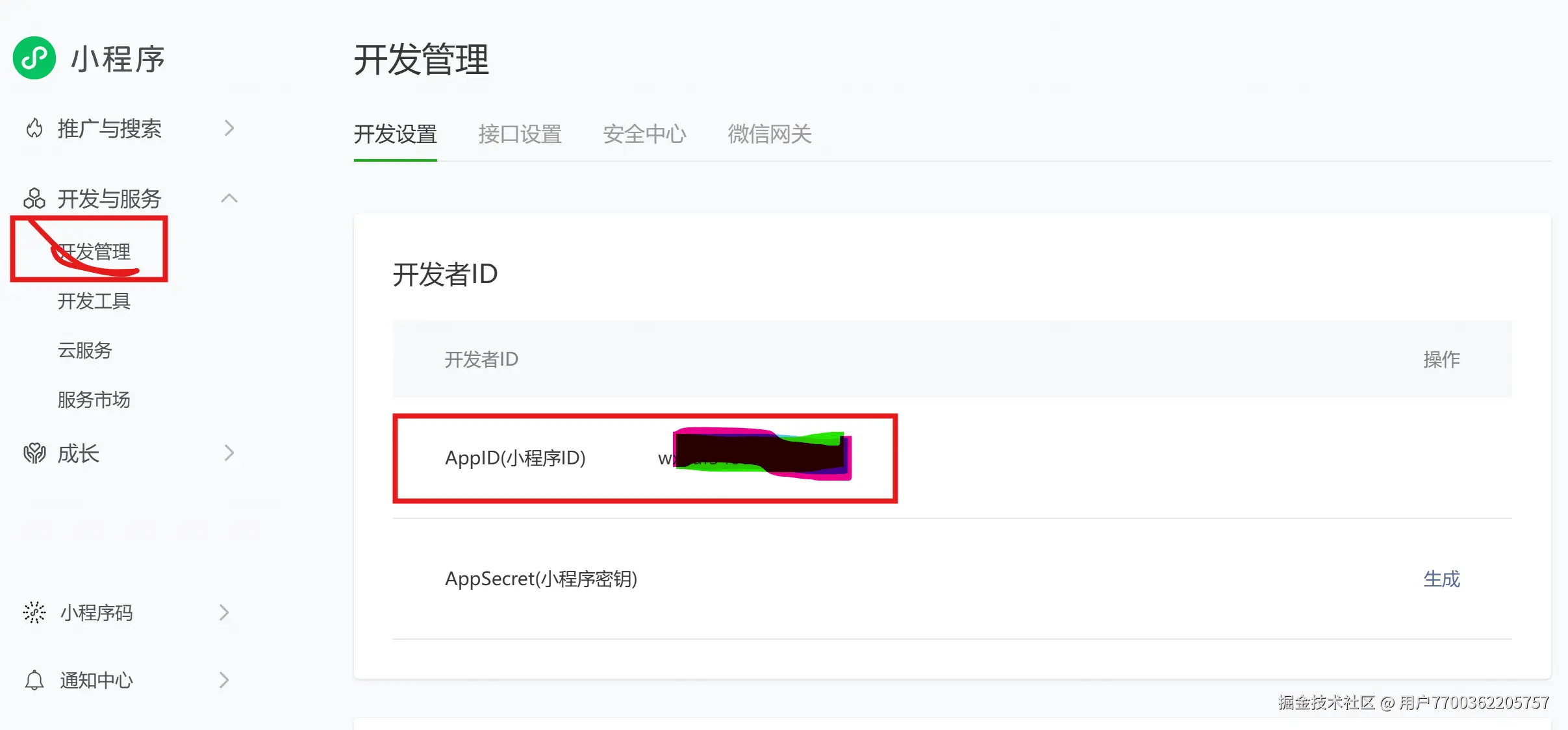
Task: Click the hexagons icon beside 开发与服务
Action: point(34,198)
